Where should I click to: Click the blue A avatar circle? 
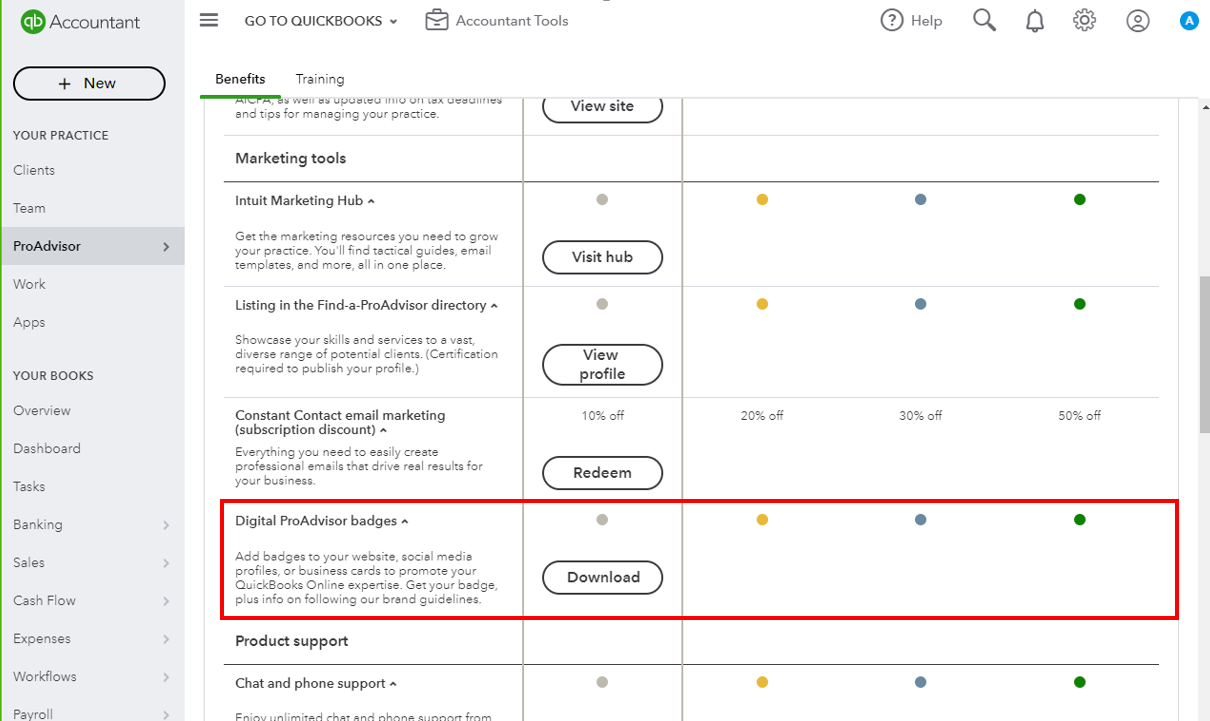point(1189,20)
